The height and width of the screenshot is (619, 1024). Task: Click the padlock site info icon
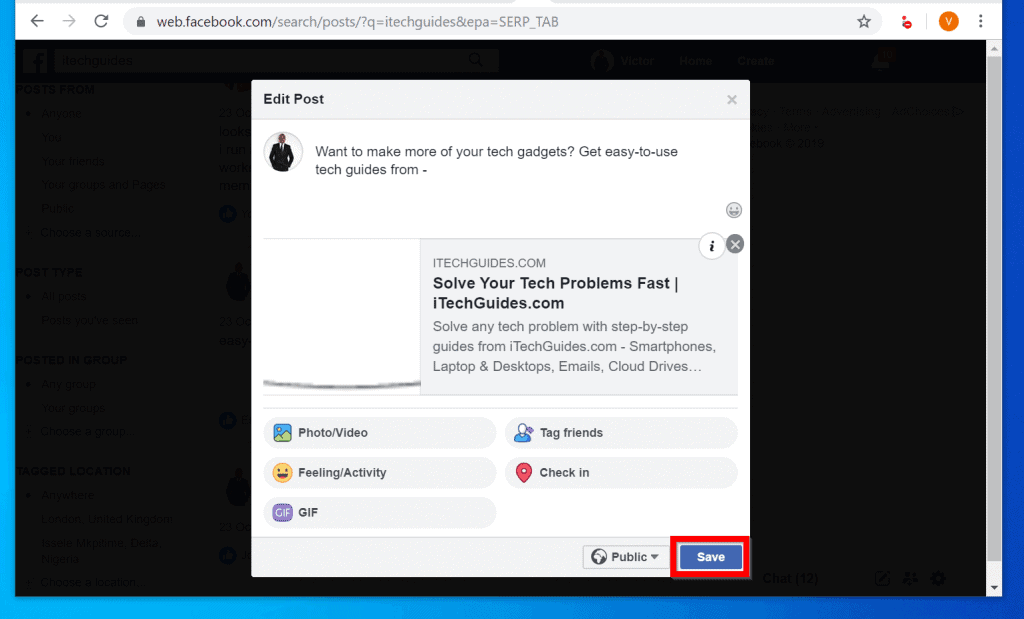(140, 22)
